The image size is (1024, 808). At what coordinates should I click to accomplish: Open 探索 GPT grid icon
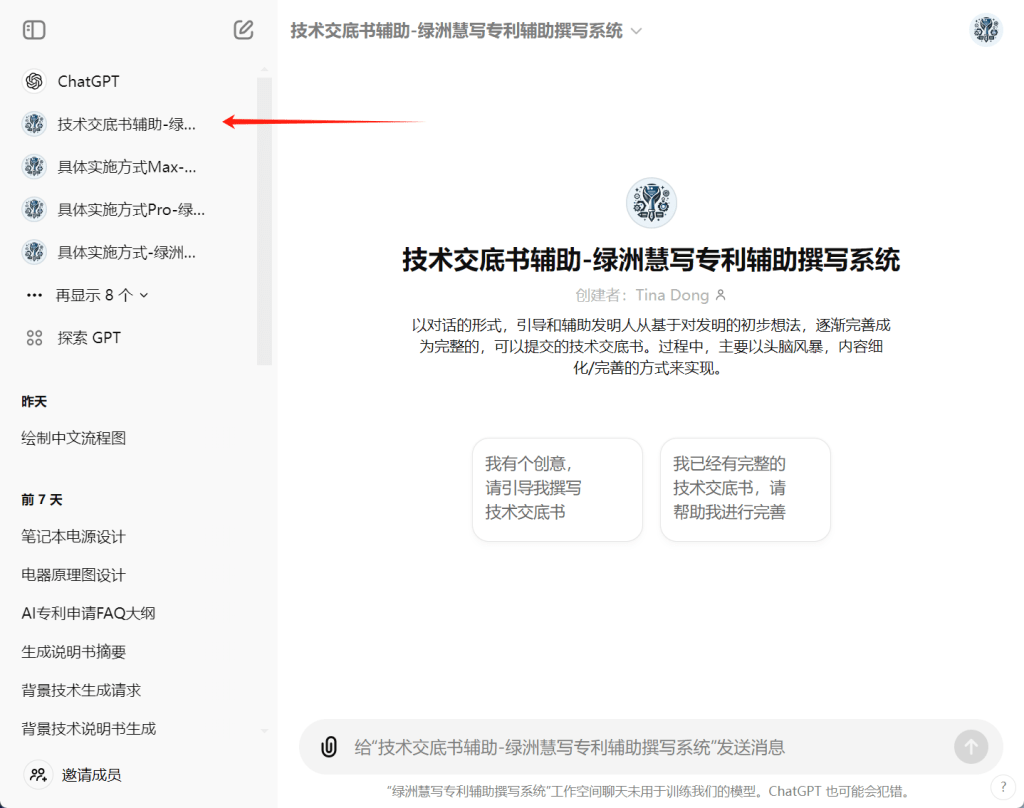click(34, 338)
